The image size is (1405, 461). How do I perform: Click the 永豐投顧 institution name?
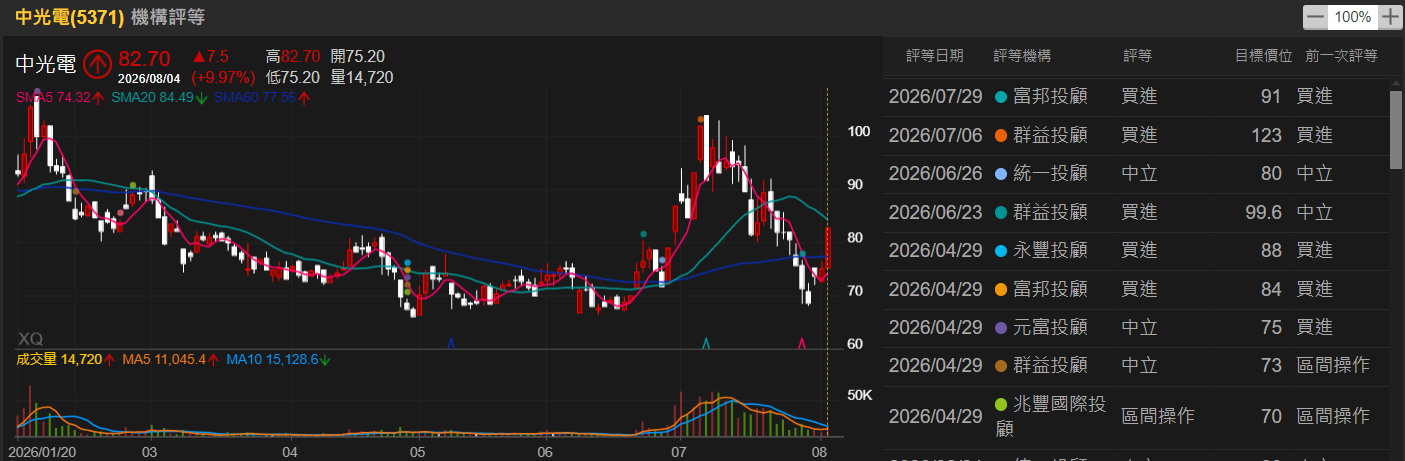click(1050, 251)
